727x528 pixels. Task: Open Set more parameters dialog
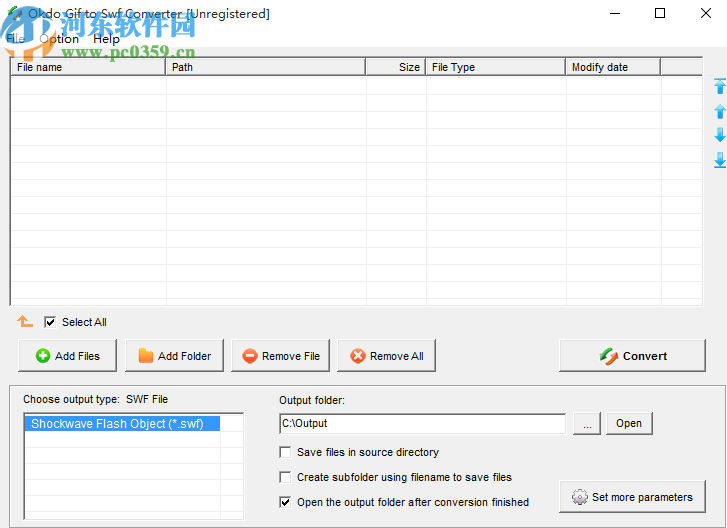pos(632,496)
